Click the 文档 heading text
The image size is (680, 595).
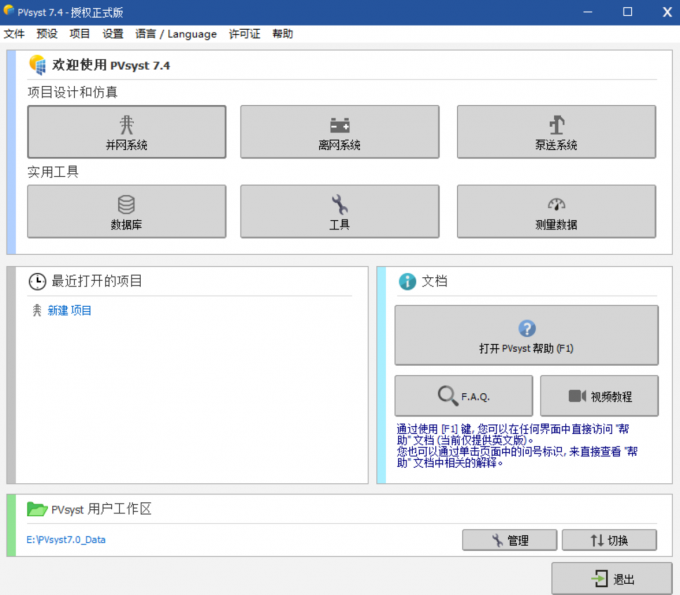[435, 281]
